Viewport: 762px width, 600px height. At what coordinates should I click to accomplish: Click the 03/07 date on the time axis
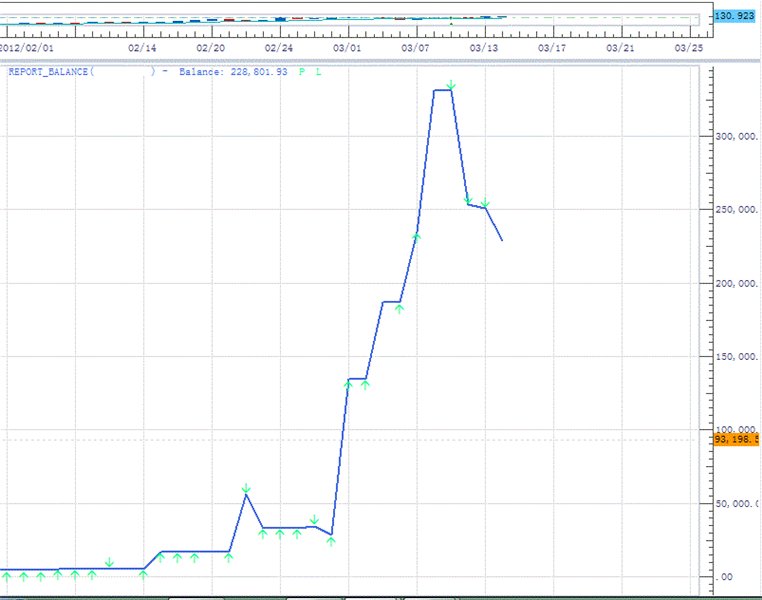point(415,47)
